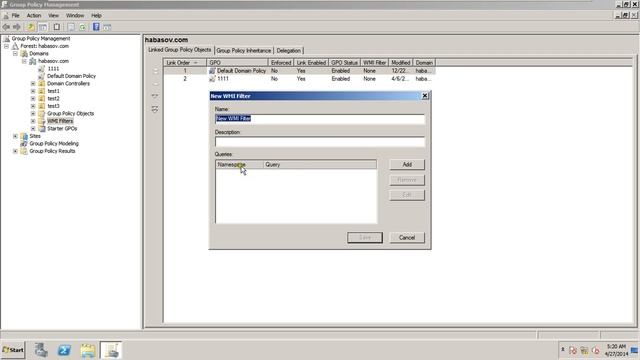This screenshot has height=360, width=640.
Task: Click the taskbar clock showing 5:20 AM
Action: click(616, 350)
